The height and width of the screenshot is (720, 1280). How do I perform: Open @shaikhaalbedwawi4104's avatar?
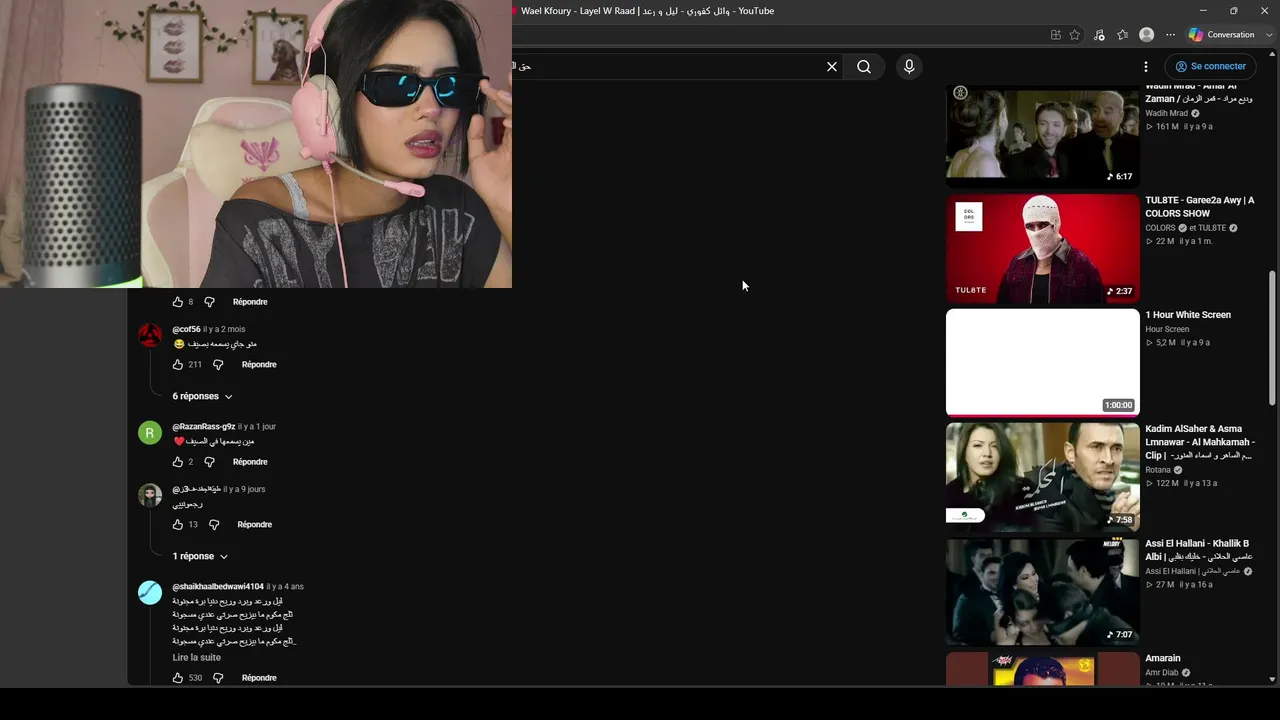pos(150,593)
